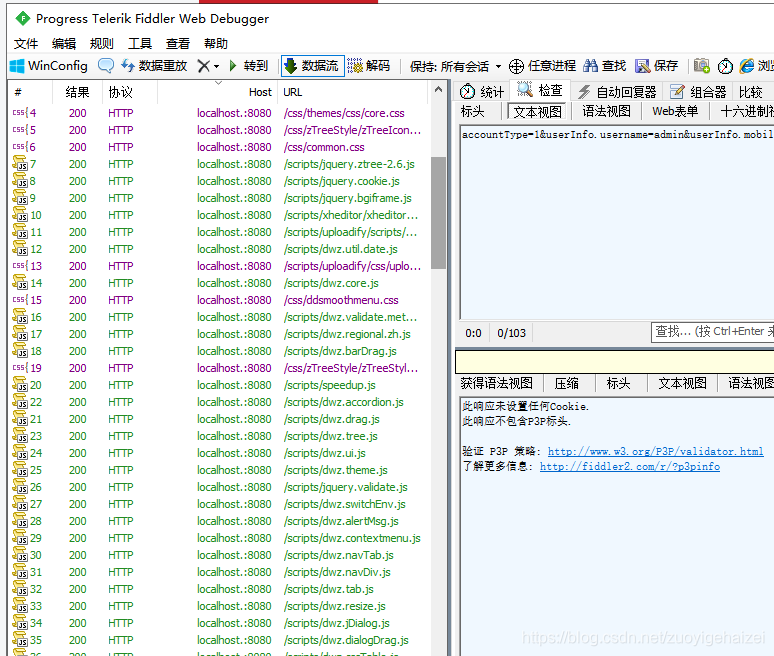Screen dimensions: 774x656
Task: Click the JS icon of session 20 speedup.js
Action: pyautogui.click(x=20, y=385)
